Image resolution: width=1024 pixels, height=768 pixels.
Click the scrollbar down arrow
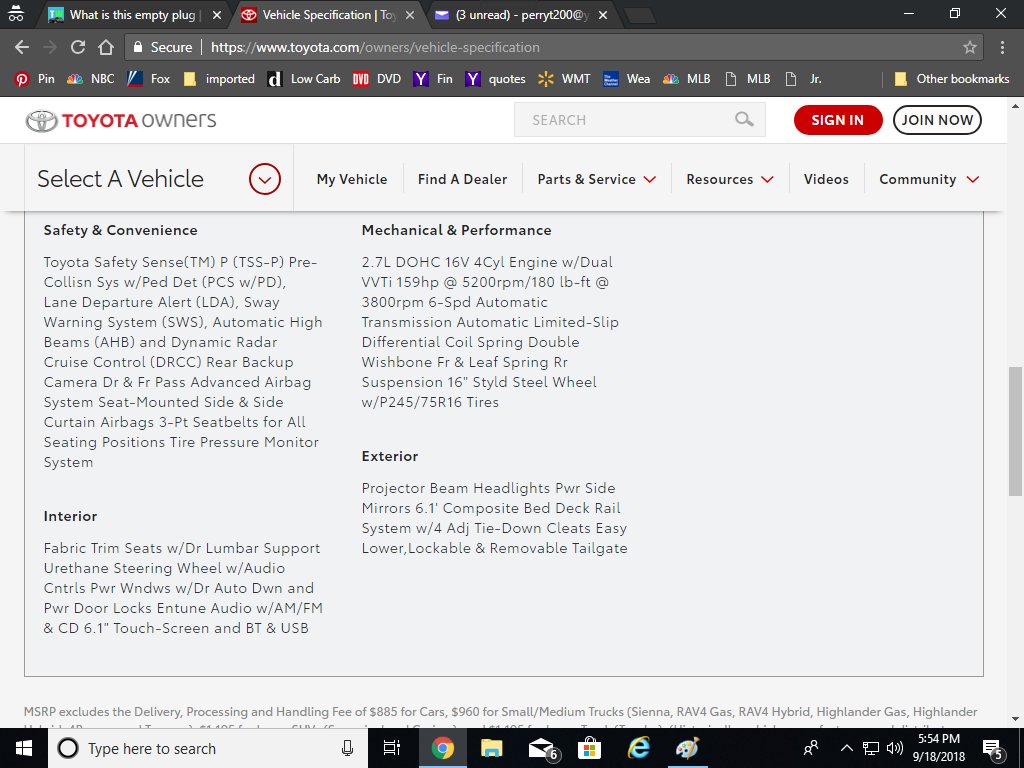pos(1015,720)
